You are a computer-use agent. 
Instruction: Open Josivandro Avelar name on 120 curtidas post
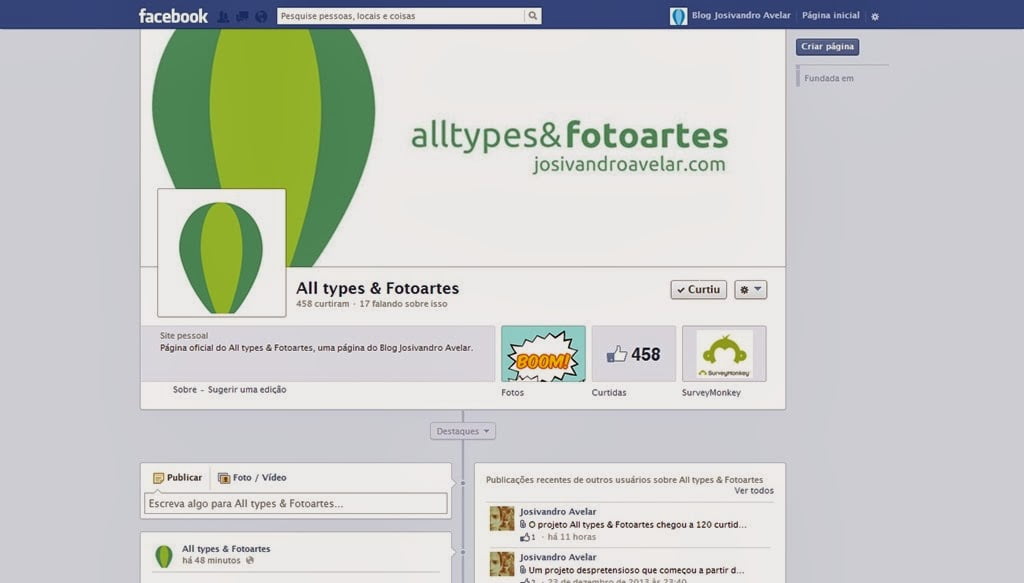pyautogui.click(x=558, y=512)
